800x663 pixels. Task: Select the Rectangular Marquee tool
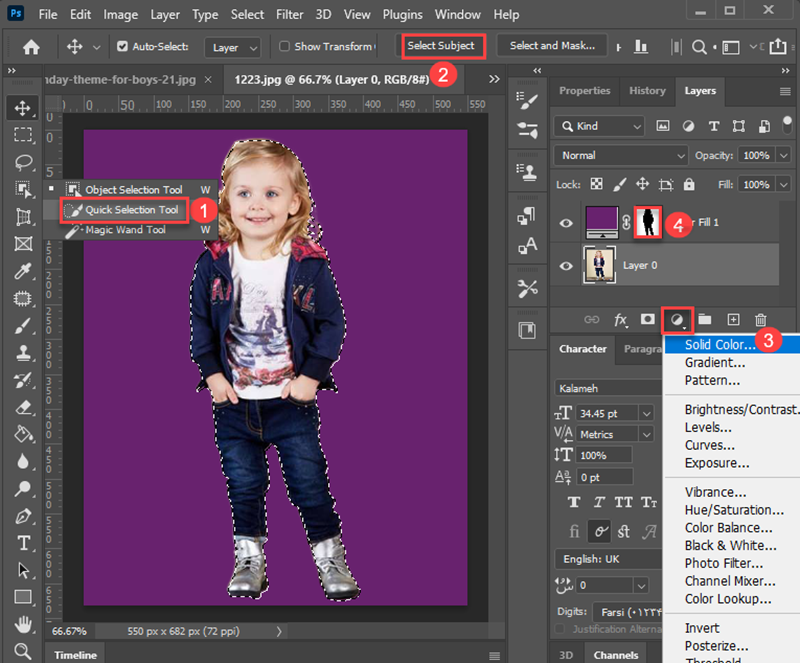[22, 135]
